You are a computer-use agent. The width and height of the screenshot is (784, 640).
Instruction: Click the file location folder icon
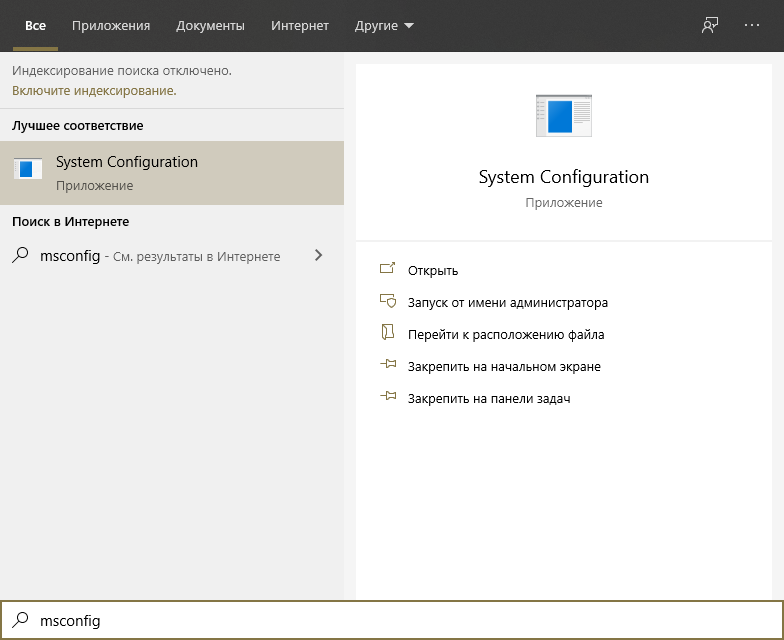pos(388,332)
